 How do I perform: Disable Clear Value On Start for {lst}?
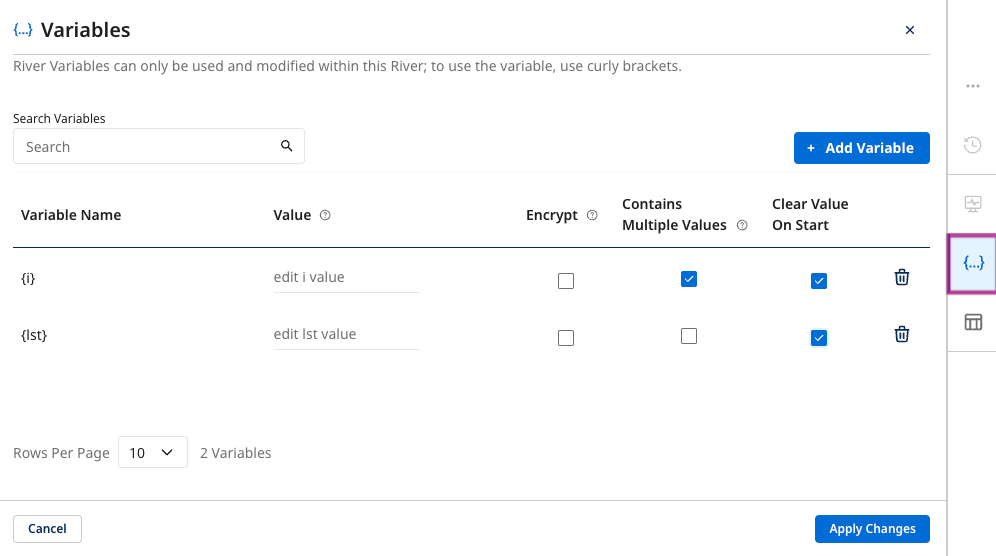click(x=818, y=338)
